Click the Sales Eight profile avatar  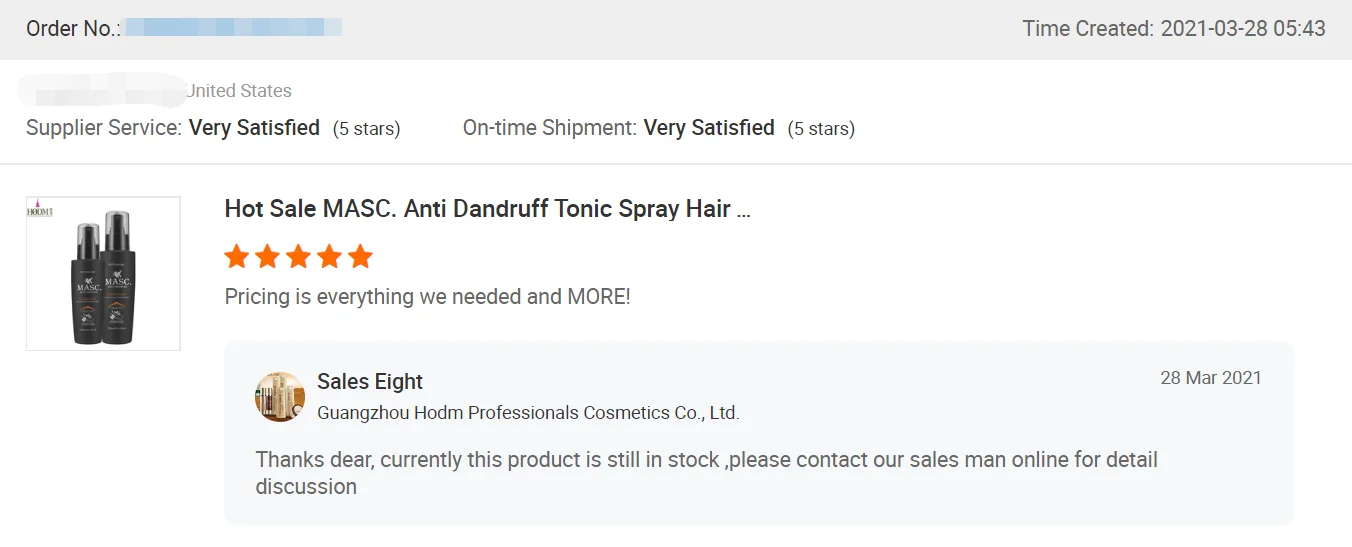(280, 397)
